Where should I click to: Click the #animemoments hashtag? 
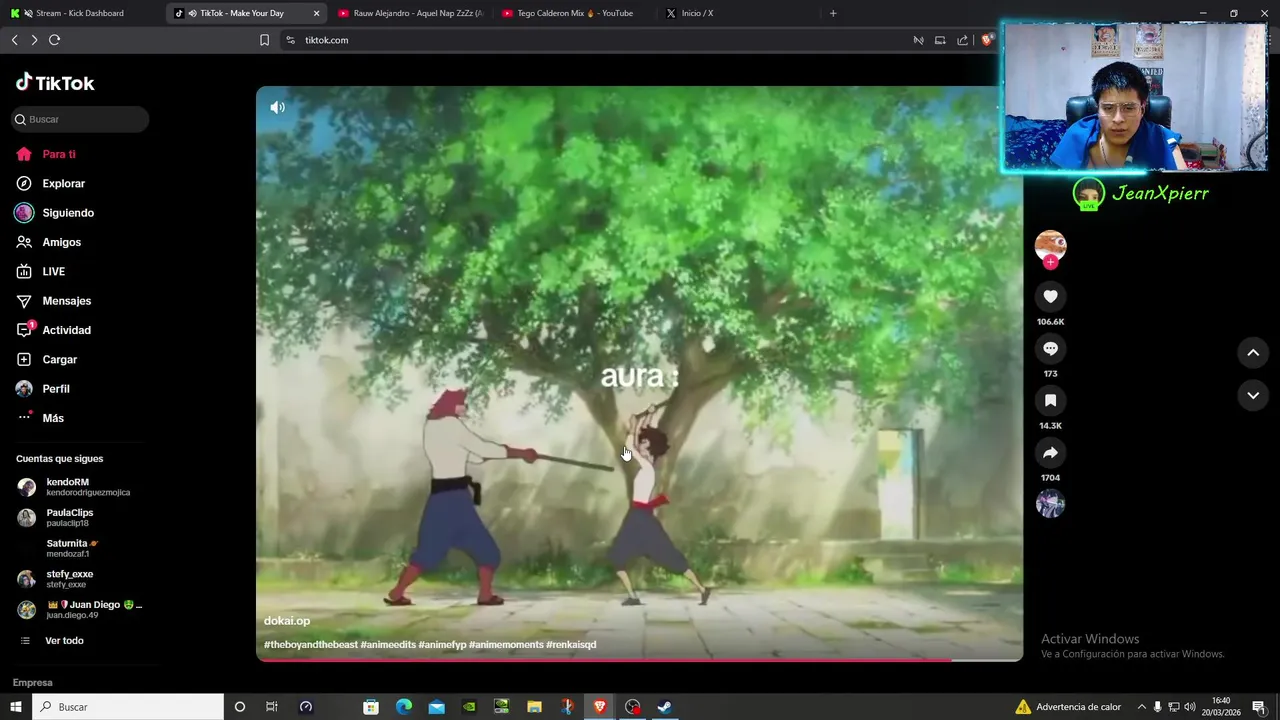tap(506, 645)
